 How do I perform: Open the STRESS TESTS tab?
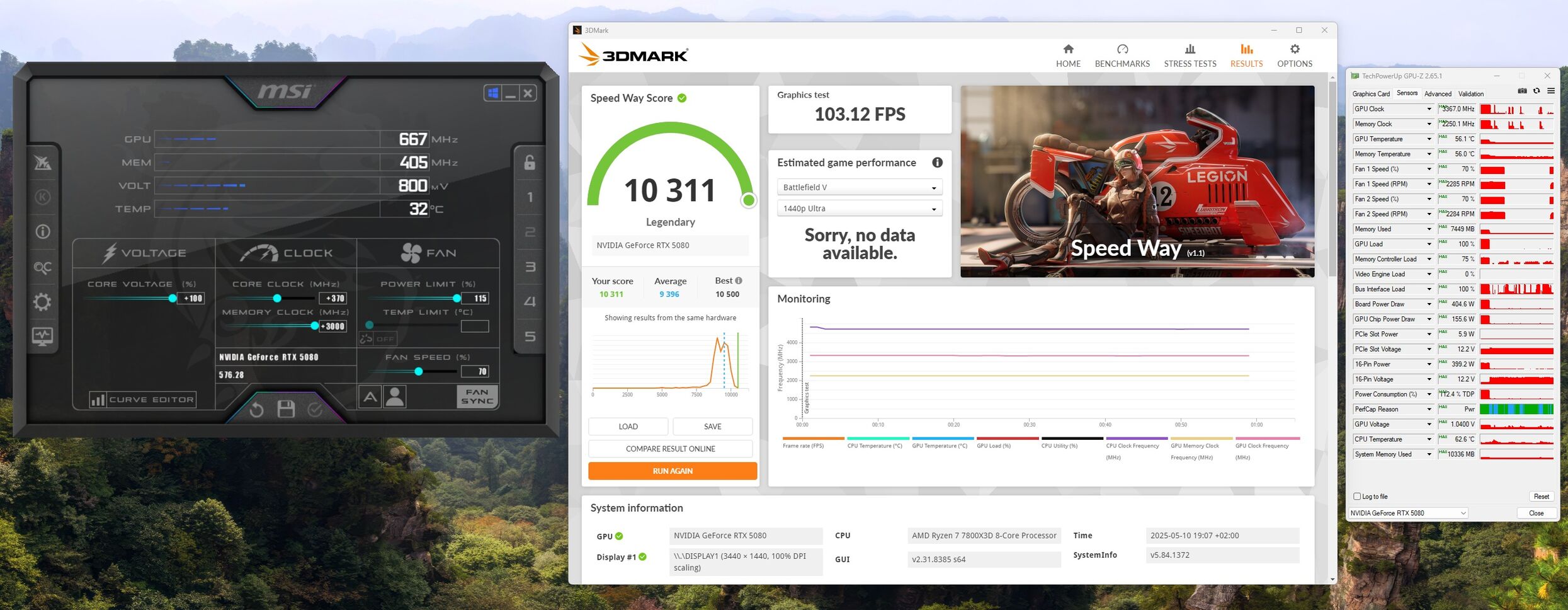[1190, 56]
